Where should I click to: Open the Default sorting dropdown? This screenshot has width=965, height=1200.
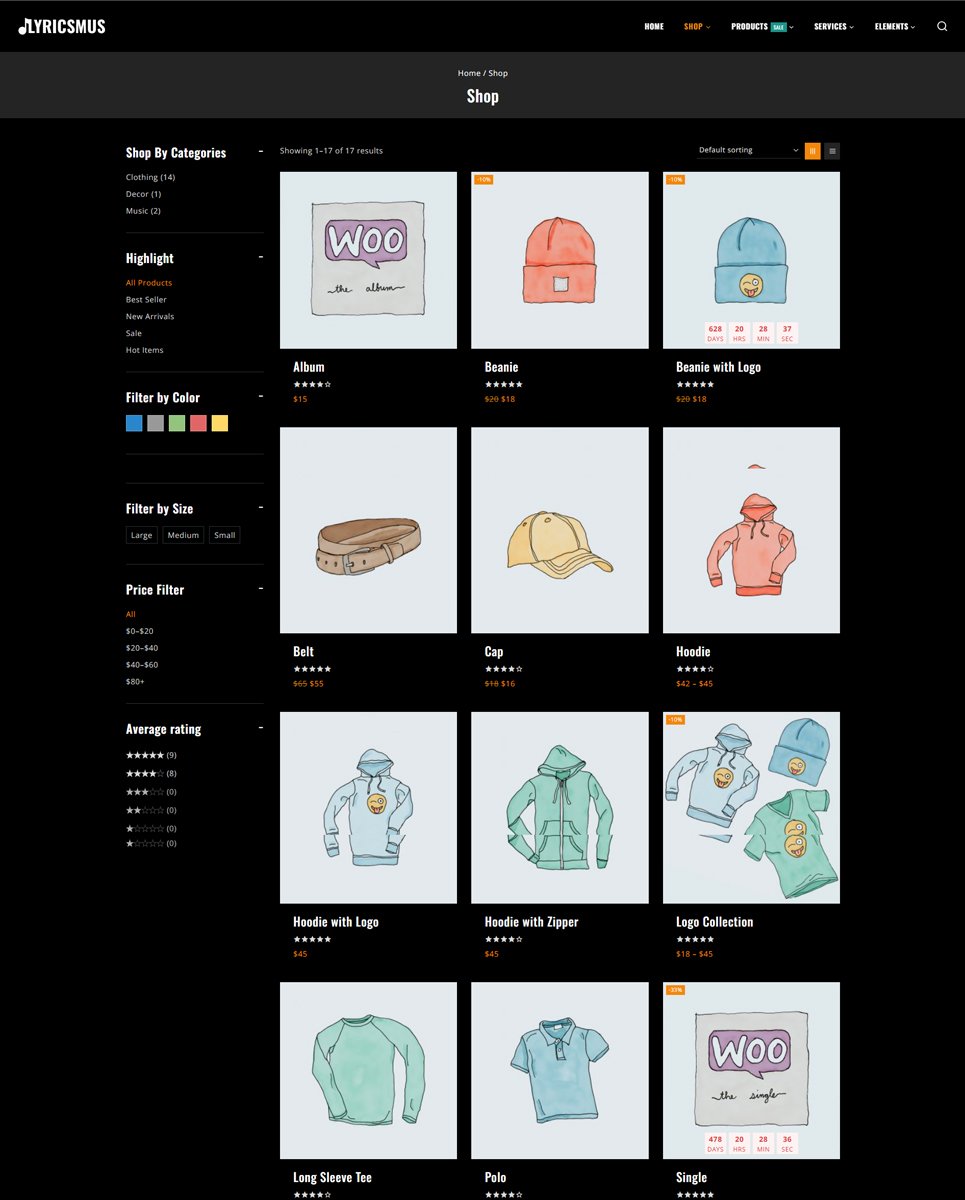coord(748,150)
